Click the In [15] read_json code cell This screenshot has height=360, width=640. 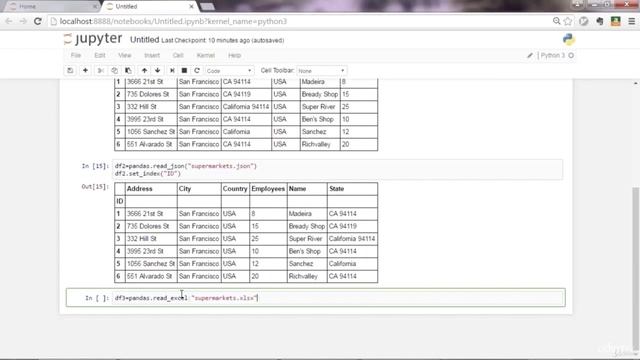point(338,170)
